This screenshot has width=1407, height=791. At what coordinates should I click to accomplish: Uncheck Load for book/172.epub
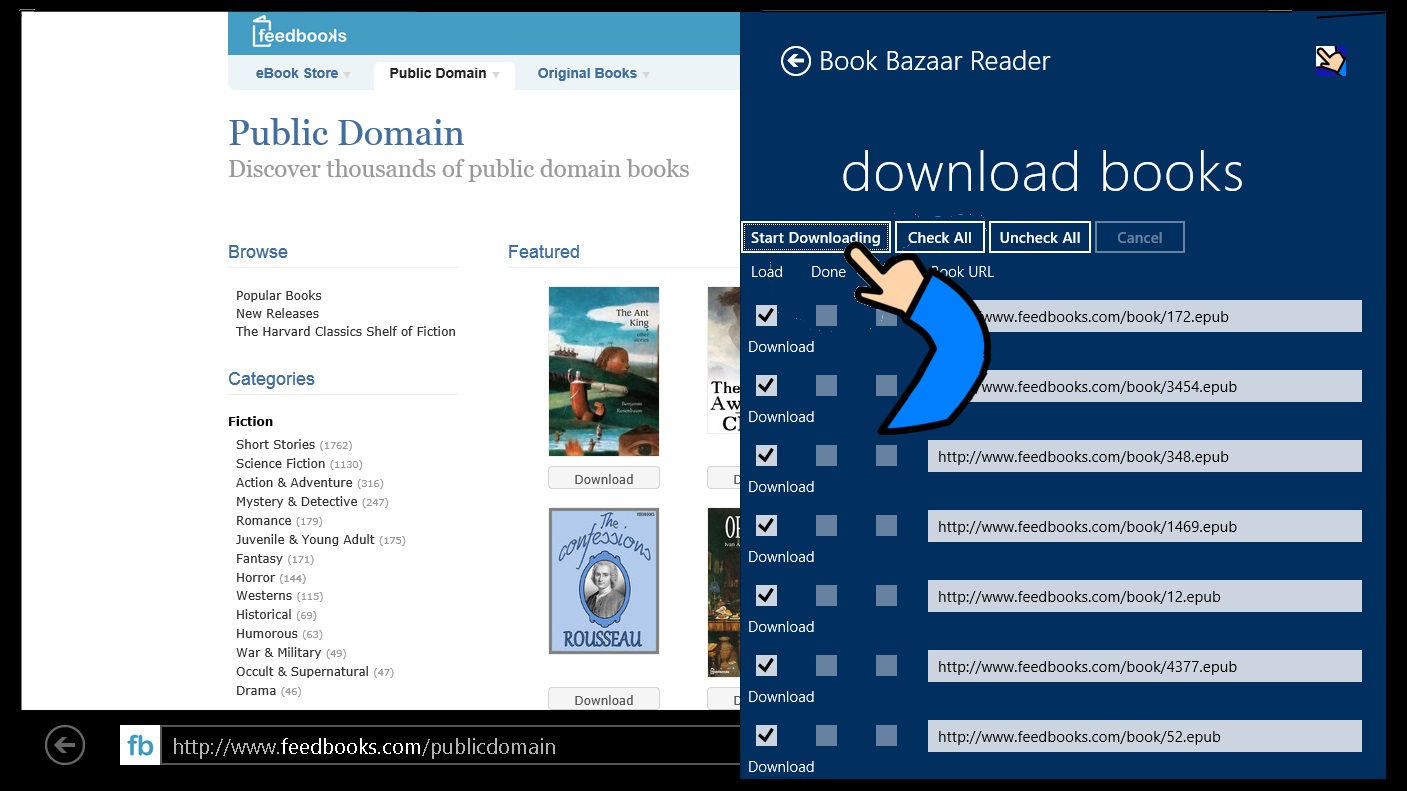tap(766, 316)
